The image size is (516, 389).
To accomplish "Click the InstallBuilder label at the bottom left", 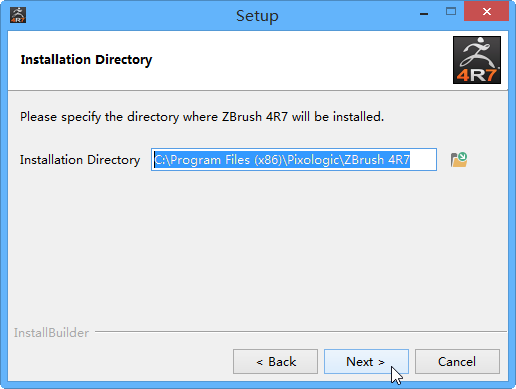I will (x=51, y=333).
